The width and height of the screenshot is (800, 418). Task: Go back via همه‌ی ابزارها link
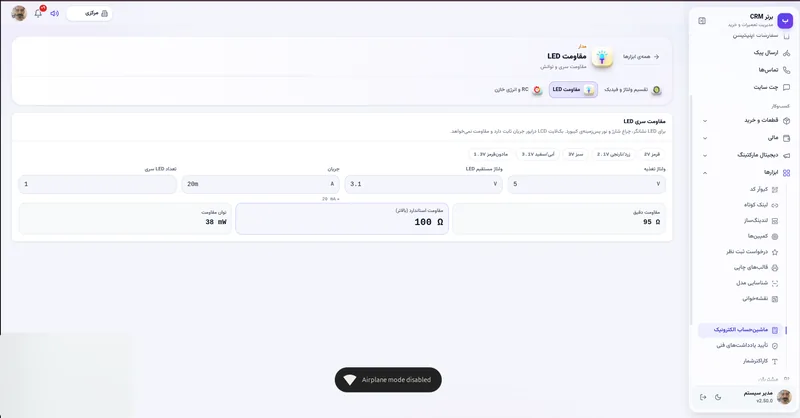tap(641, 57)
